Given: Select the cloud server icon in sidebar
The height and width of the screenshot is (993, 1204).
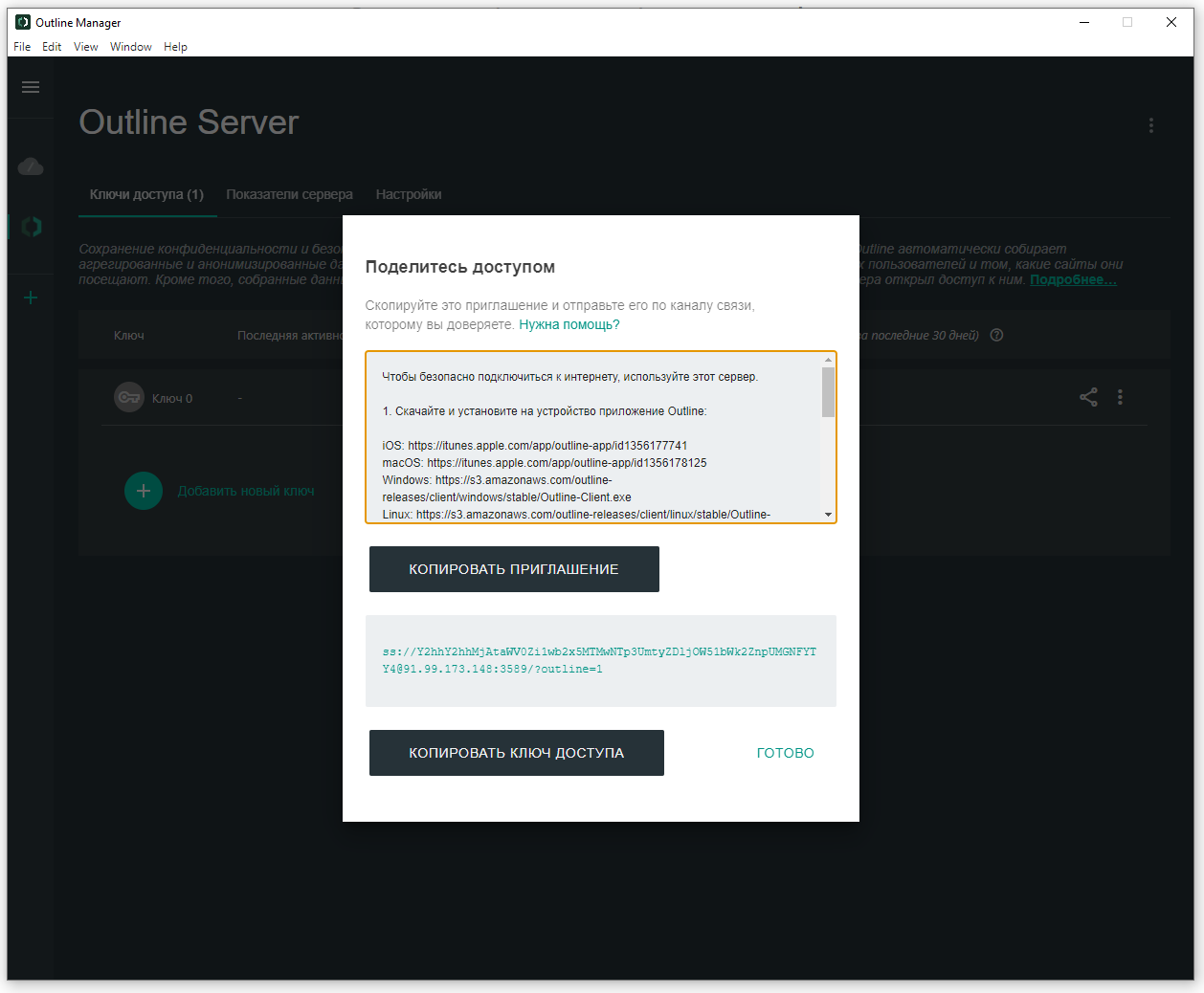Looking at the screenshot, I should coord(31,166).
